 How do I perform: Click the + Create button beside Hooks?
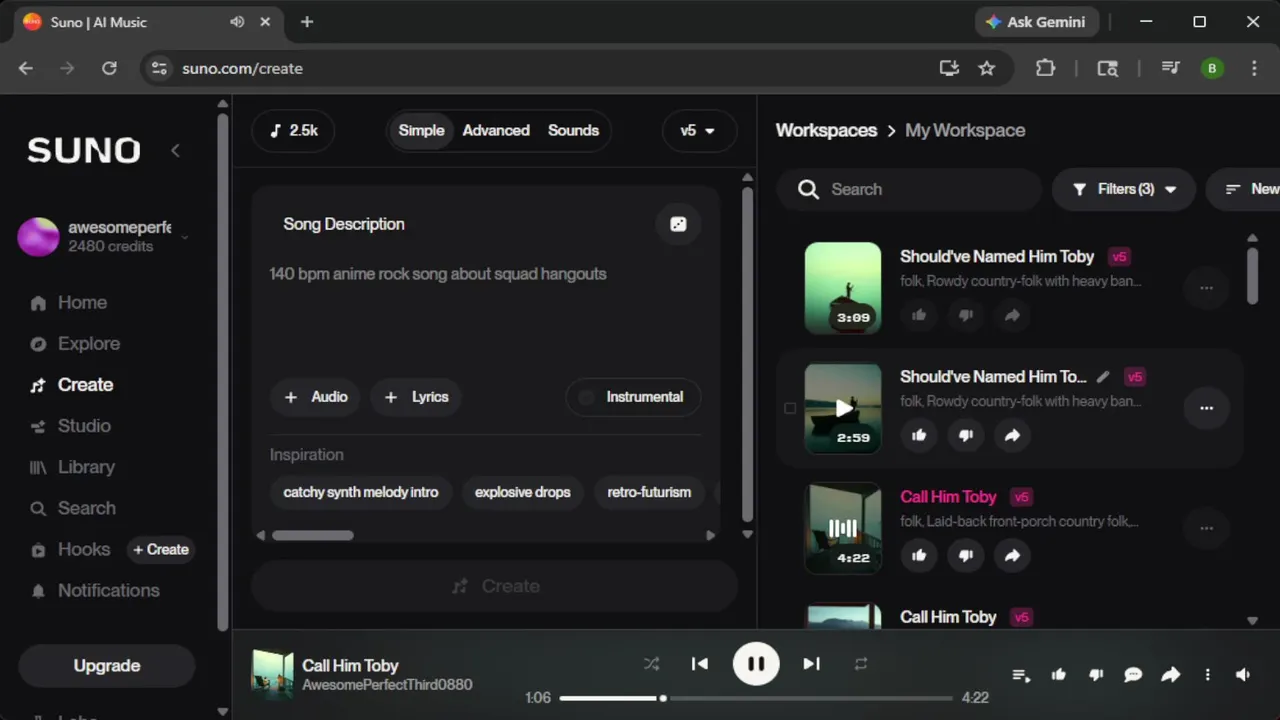160,549
